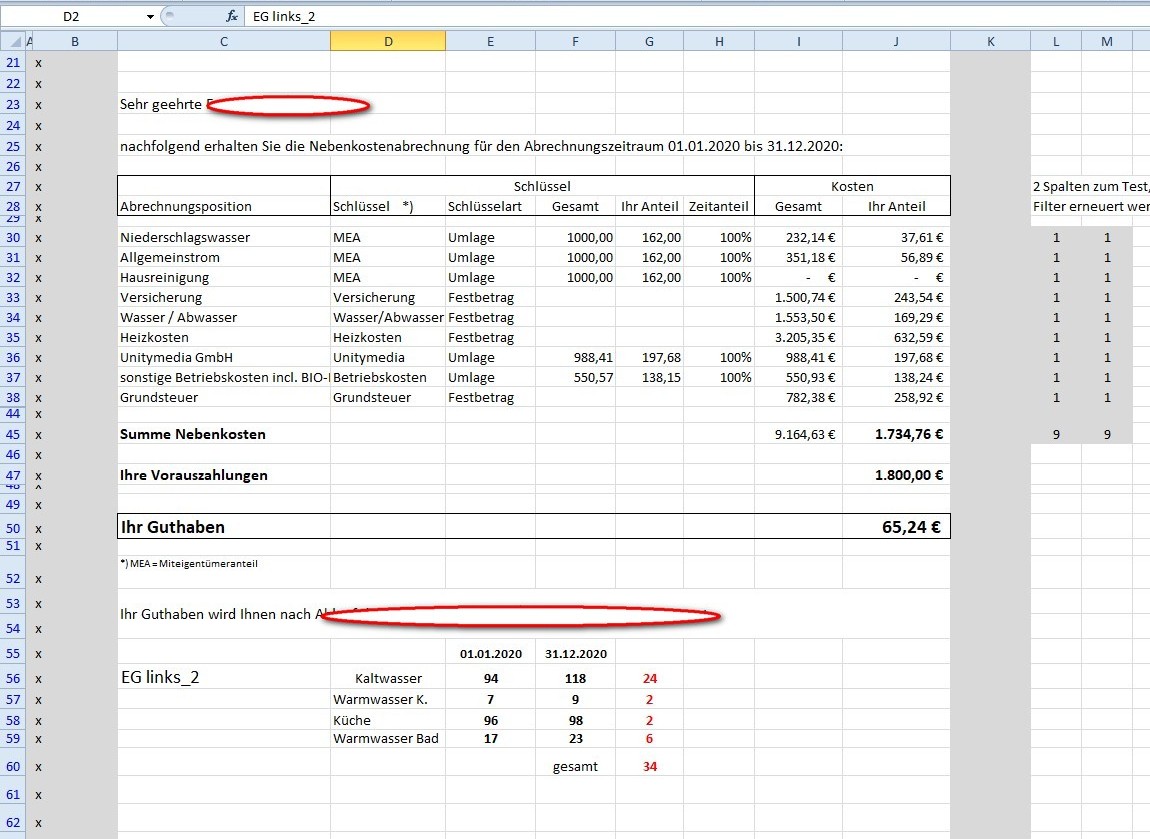Select row 30 header
This screenshot has width=1150, height=839.
pyautogui.click(x=13, y=238)
